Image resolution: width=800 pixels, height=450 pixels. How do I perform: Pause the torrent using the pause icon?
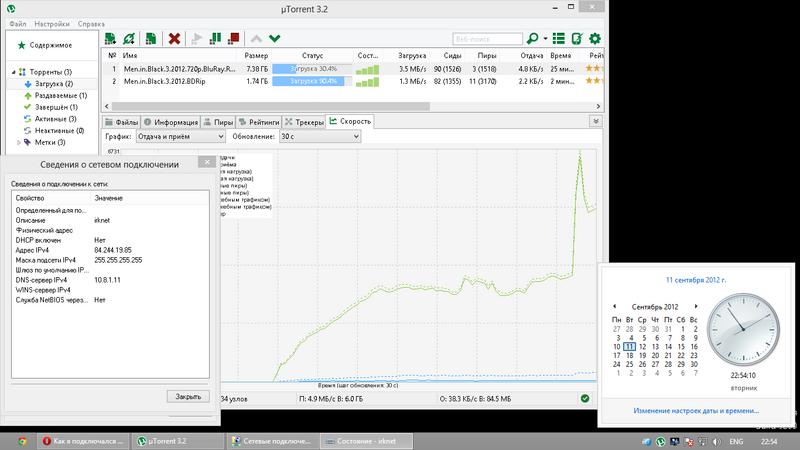click(x=215, y=38)
